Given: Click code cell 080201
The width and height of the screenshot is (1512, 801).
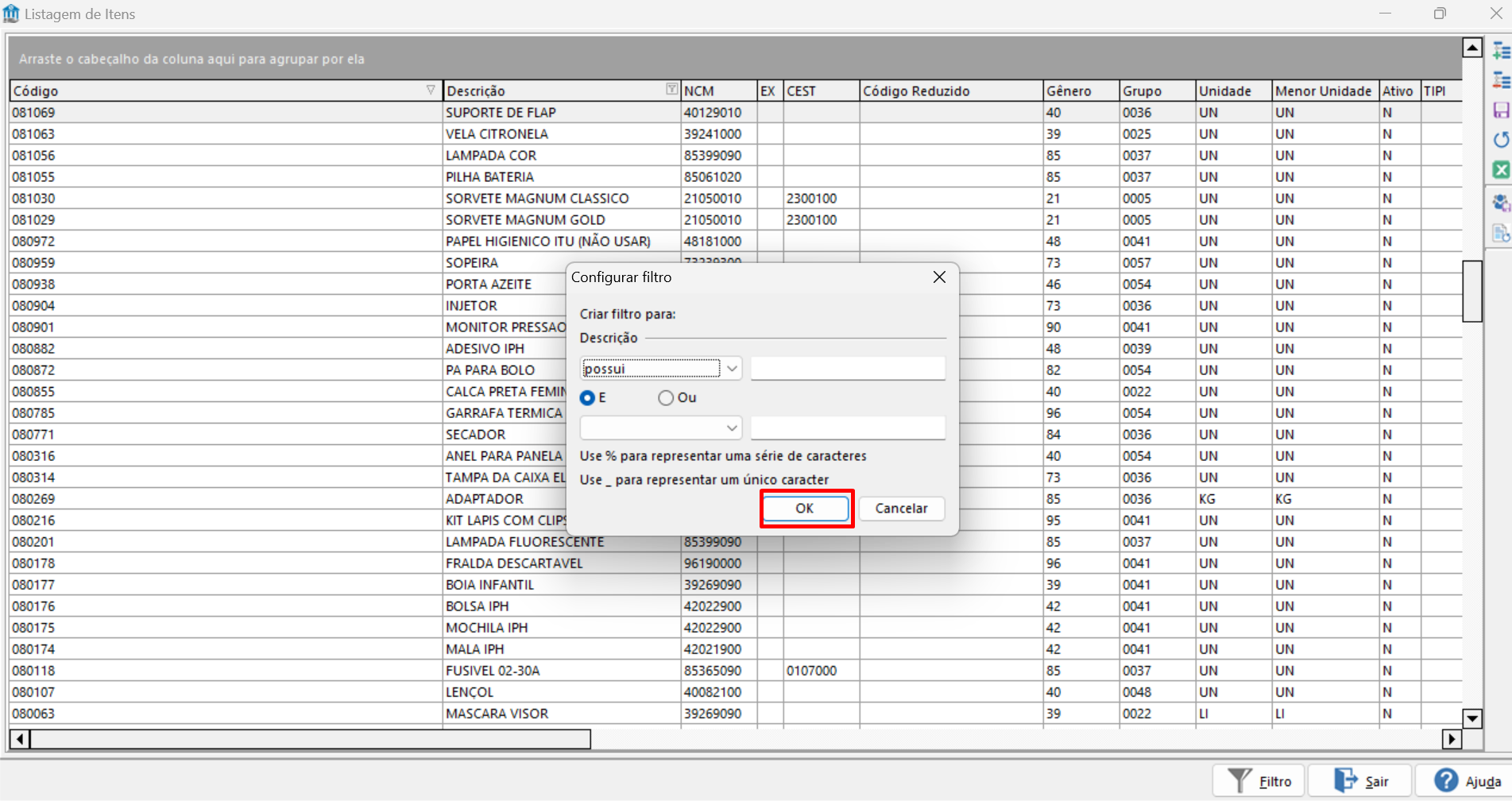Looking at the screenshot, I should pyautogui.click(x=226, y=541).
